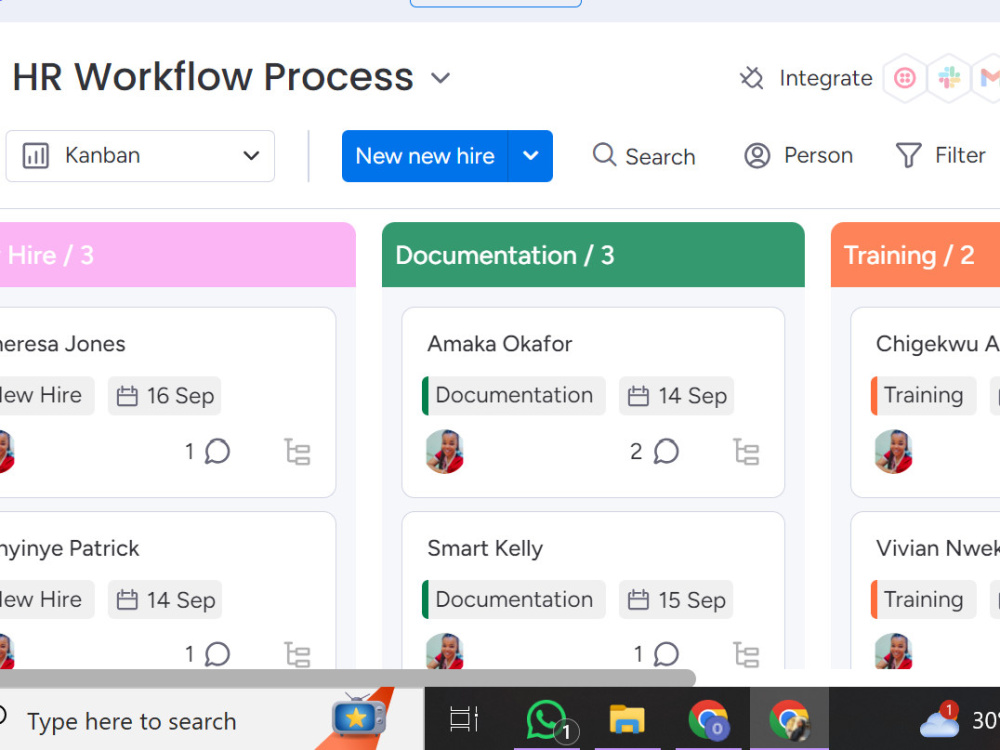
Task: Expand the HR Workflow Process title chevron
Action: tap(440, 77)
